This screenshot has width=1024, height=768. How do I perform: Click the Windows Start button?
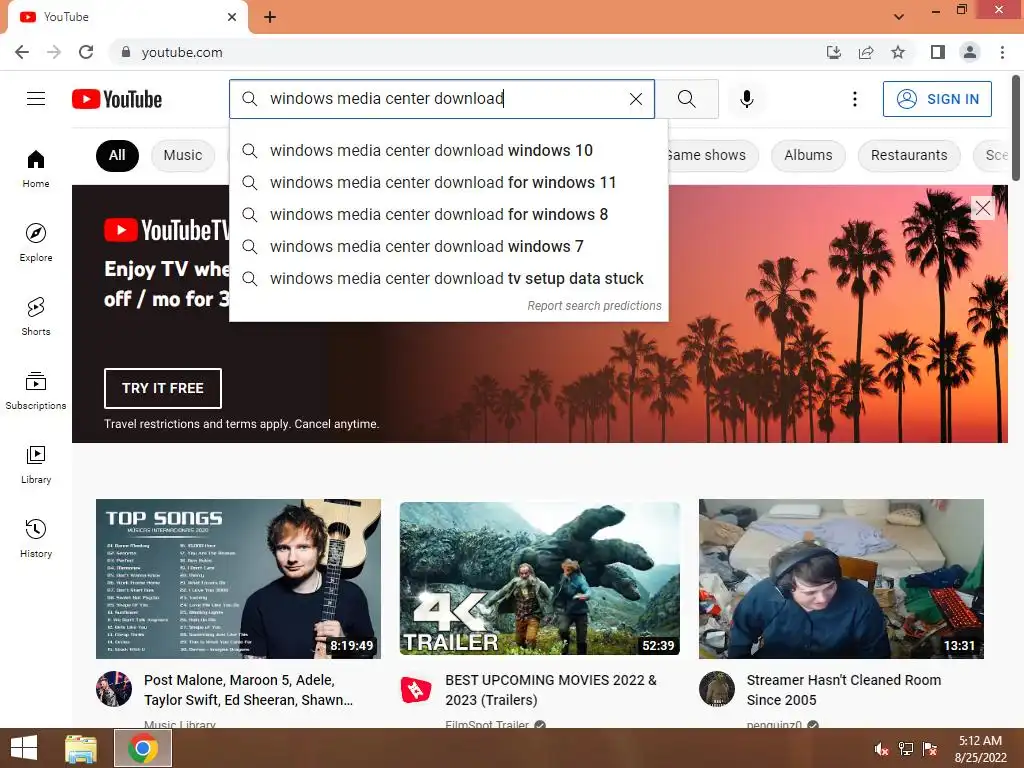point(24,748)
